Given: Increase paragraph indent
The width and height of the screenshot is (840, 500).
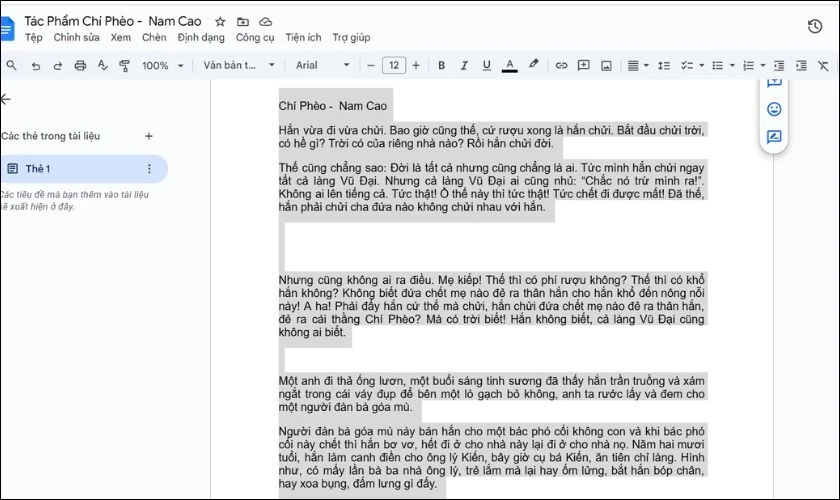Looking at the screenshot, I should click(801, 65).
